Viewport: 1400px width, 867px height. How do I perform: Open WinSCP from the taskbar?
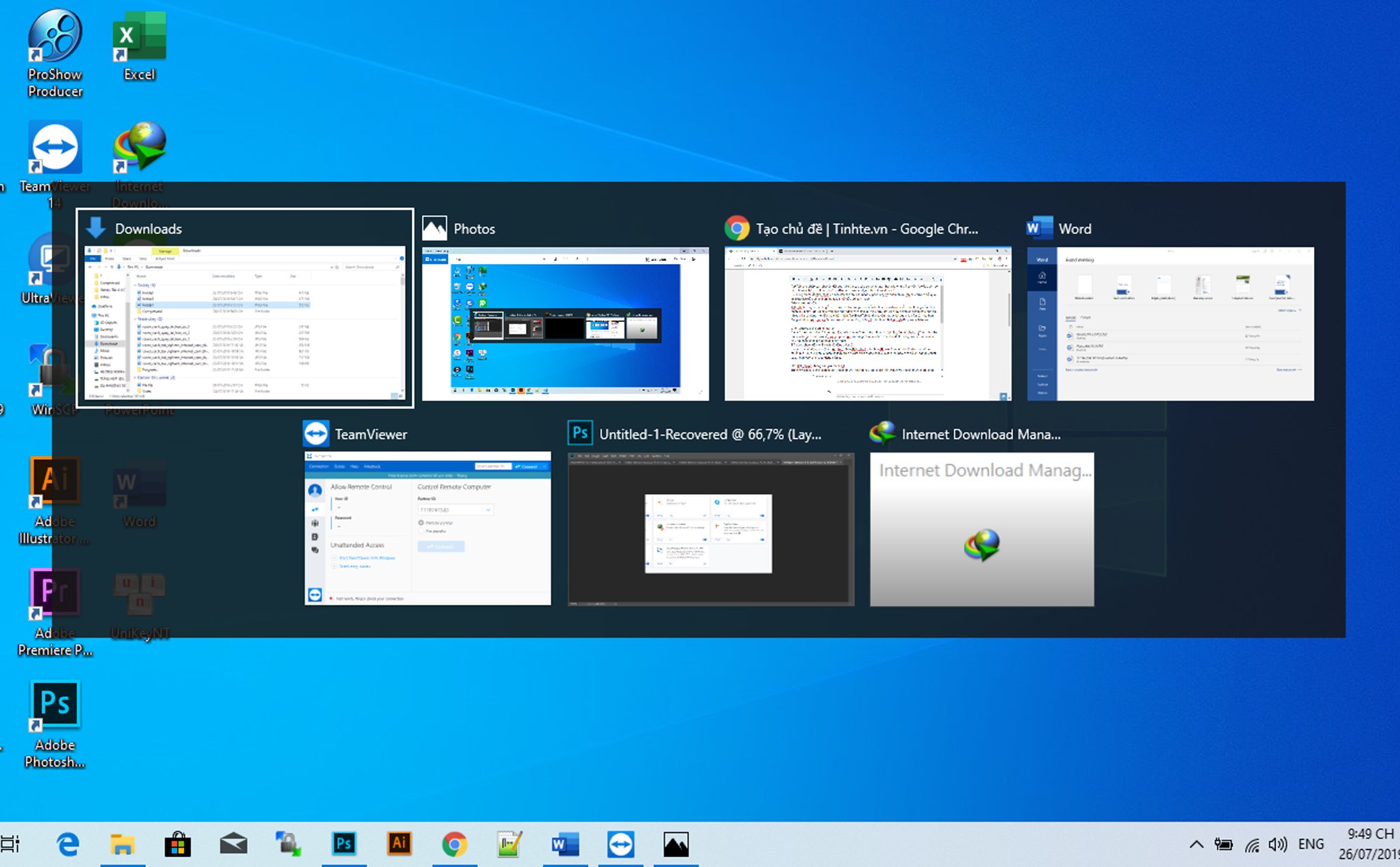[288, 845]
